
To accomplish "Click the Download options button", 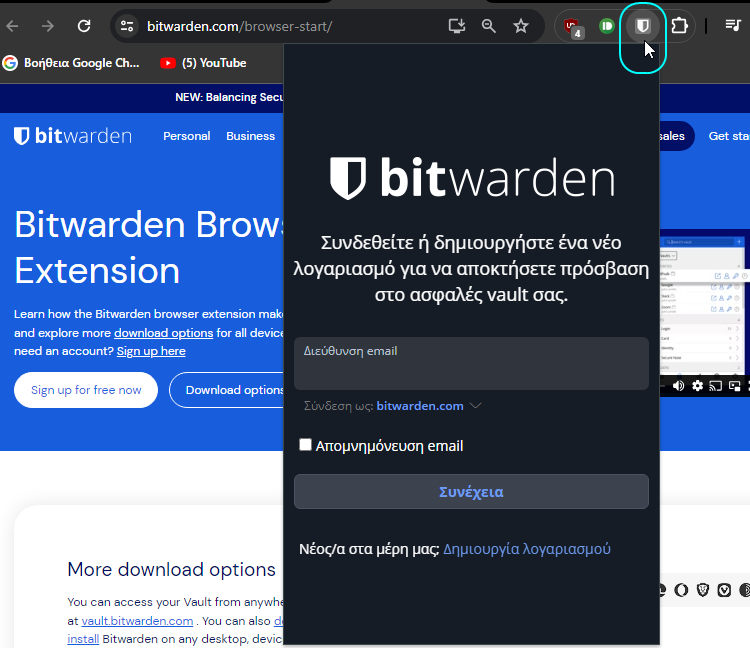I will click(x=227, y=390).
